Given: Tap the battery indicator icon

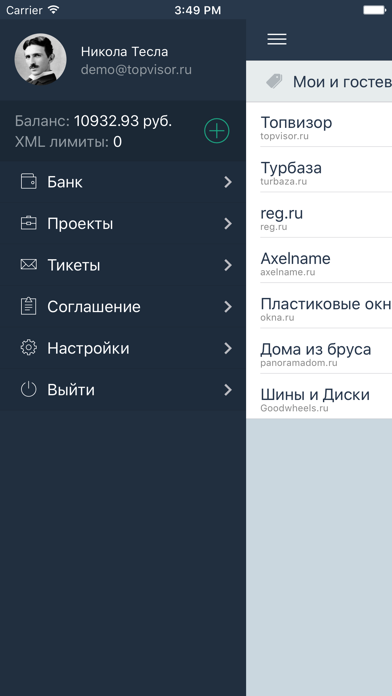Looking at the screenshot, I should (x=374, y=10).
